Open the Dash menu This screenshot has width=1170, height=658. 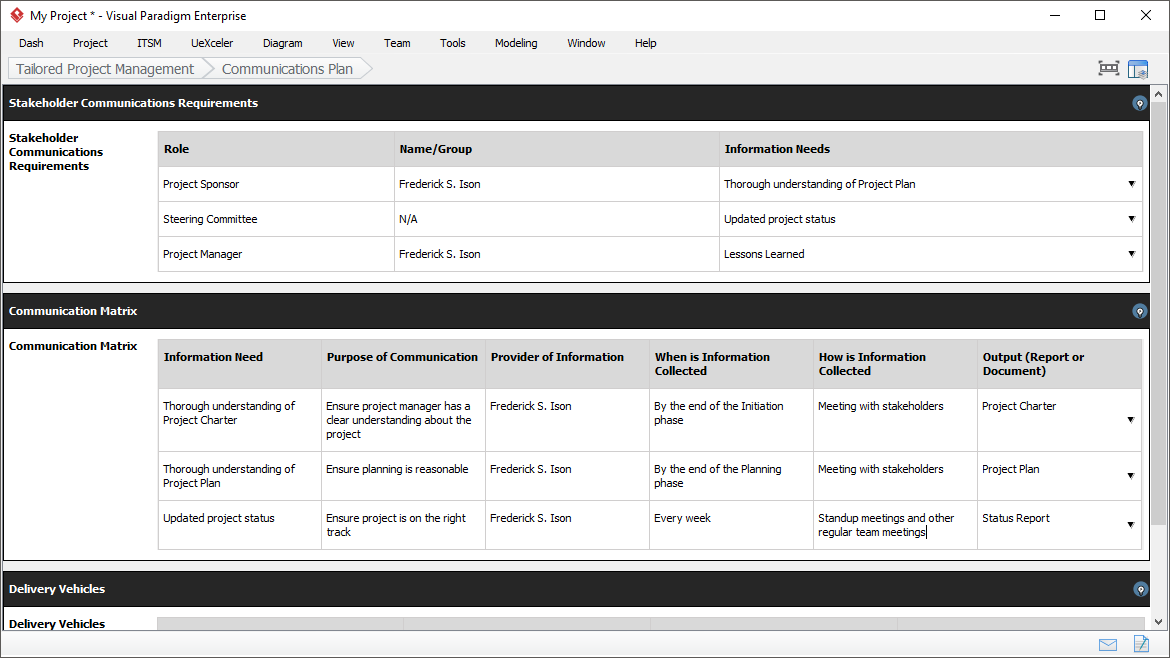pos(31,43)
